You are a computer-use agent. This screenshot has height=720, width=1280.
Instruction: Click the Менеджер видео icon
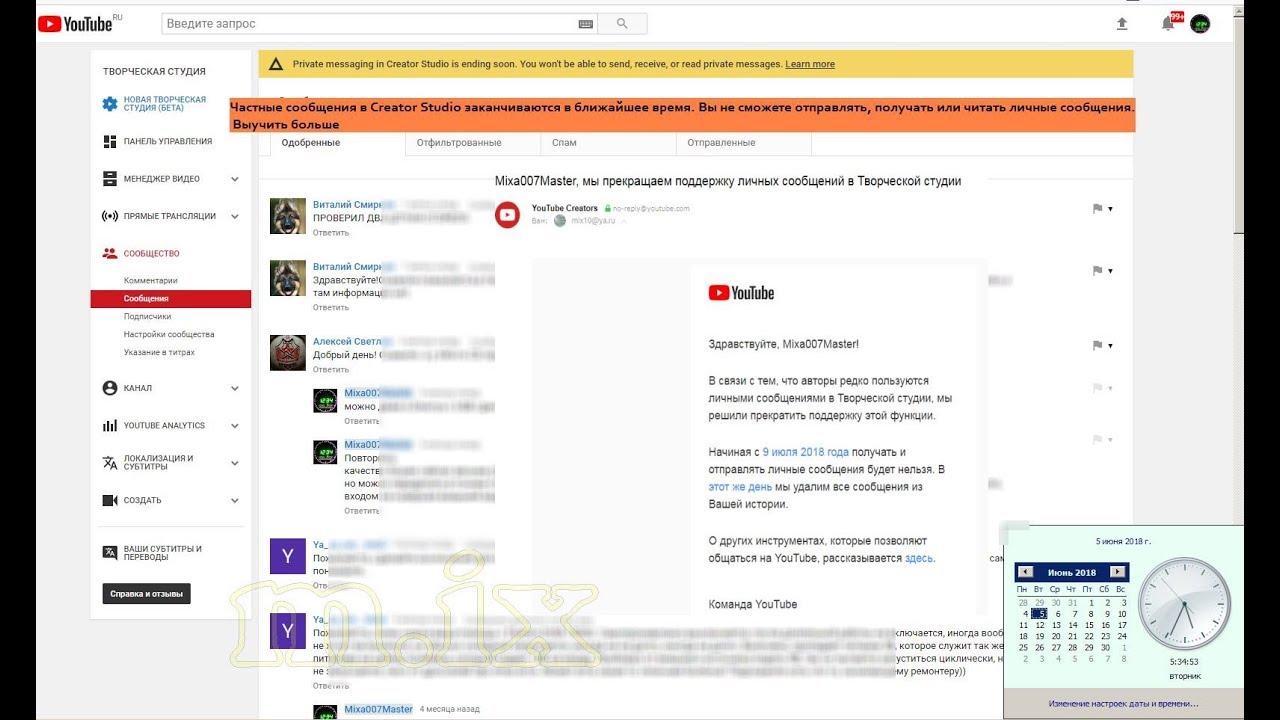[110, 179]
